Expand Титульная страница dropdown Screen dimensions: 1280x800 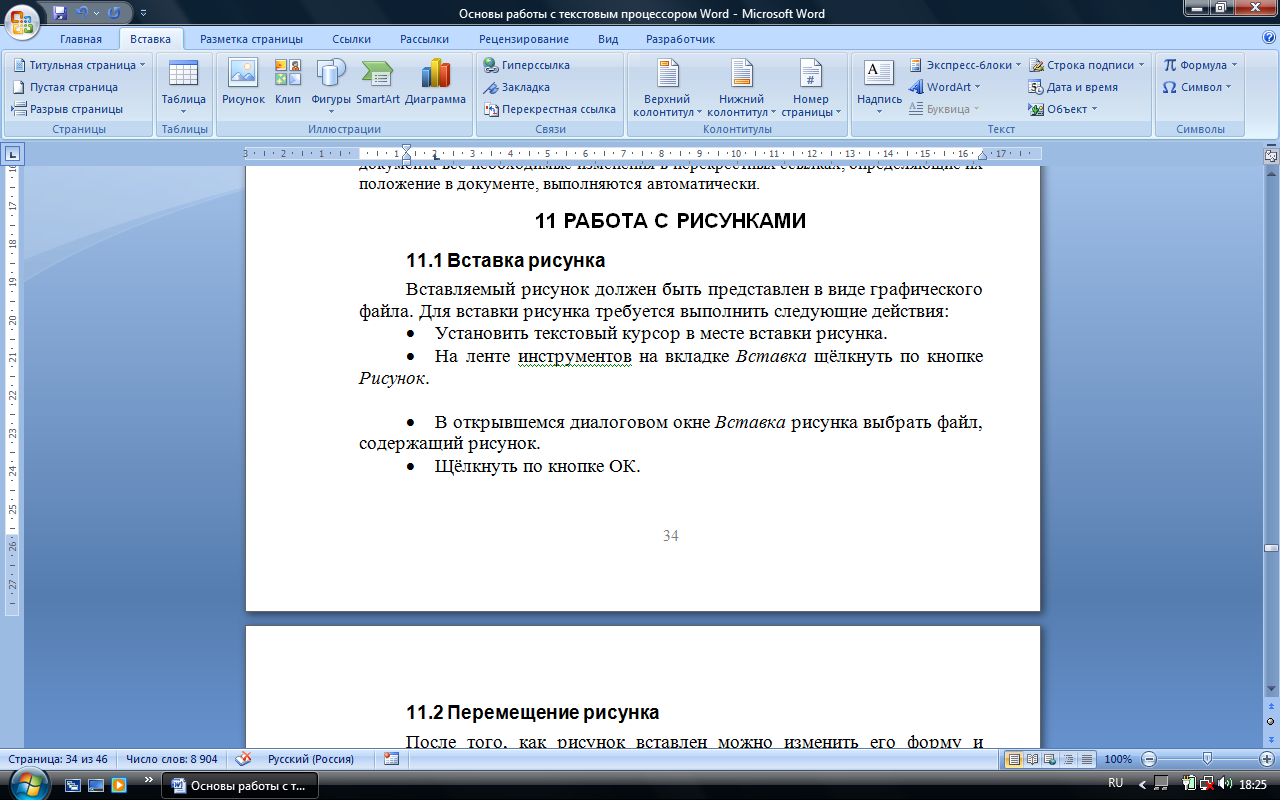(x=142, y=65)
